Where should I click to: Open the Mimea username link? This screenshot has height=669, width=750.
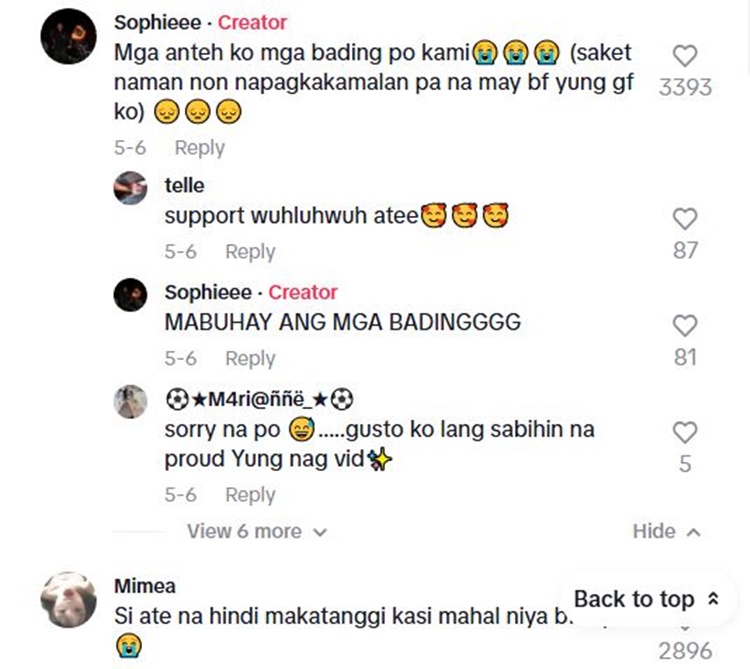pyautogui.click(x=144, y=586)
